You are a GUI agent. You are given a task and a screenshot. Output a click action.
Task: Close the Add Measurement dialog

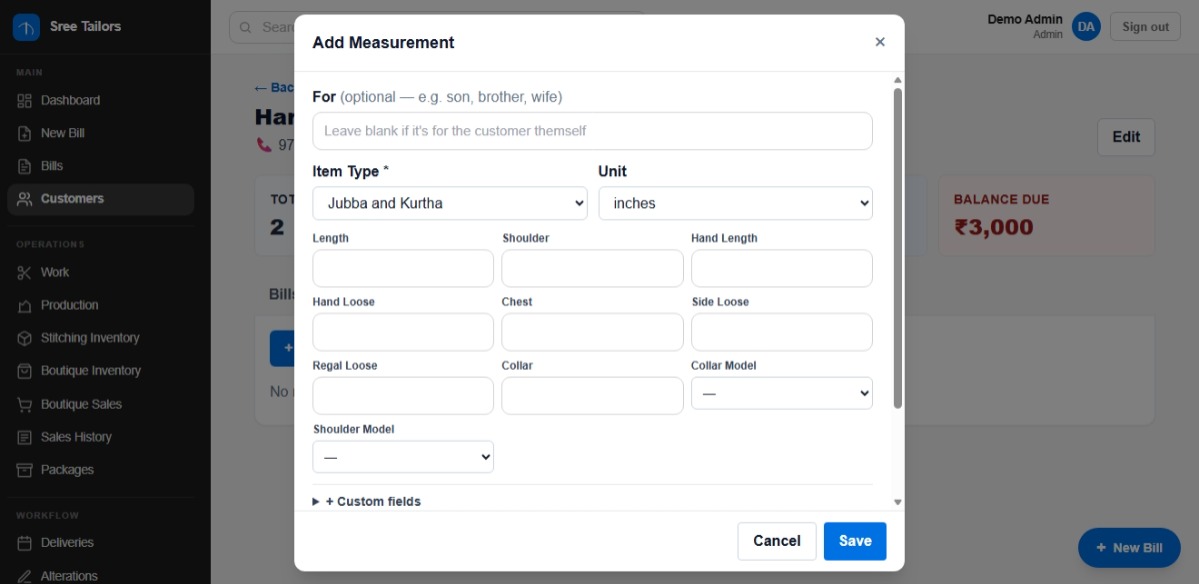coord(880,42)
